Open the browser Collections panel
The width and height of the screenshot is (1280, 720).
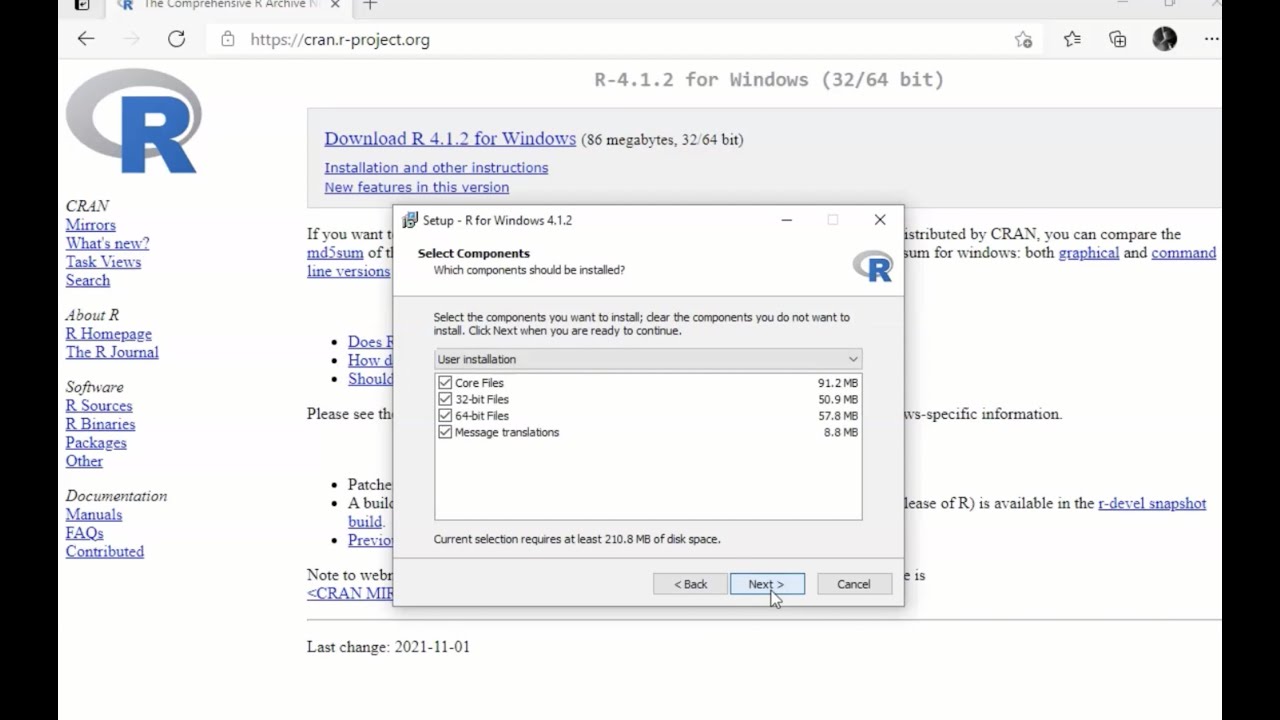click(1118, 39)
